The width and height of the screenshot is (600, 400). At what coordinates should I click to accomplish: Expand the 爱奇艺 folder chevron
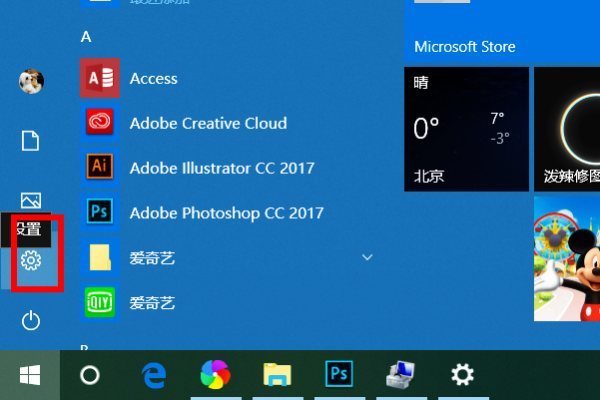[367, 257]
